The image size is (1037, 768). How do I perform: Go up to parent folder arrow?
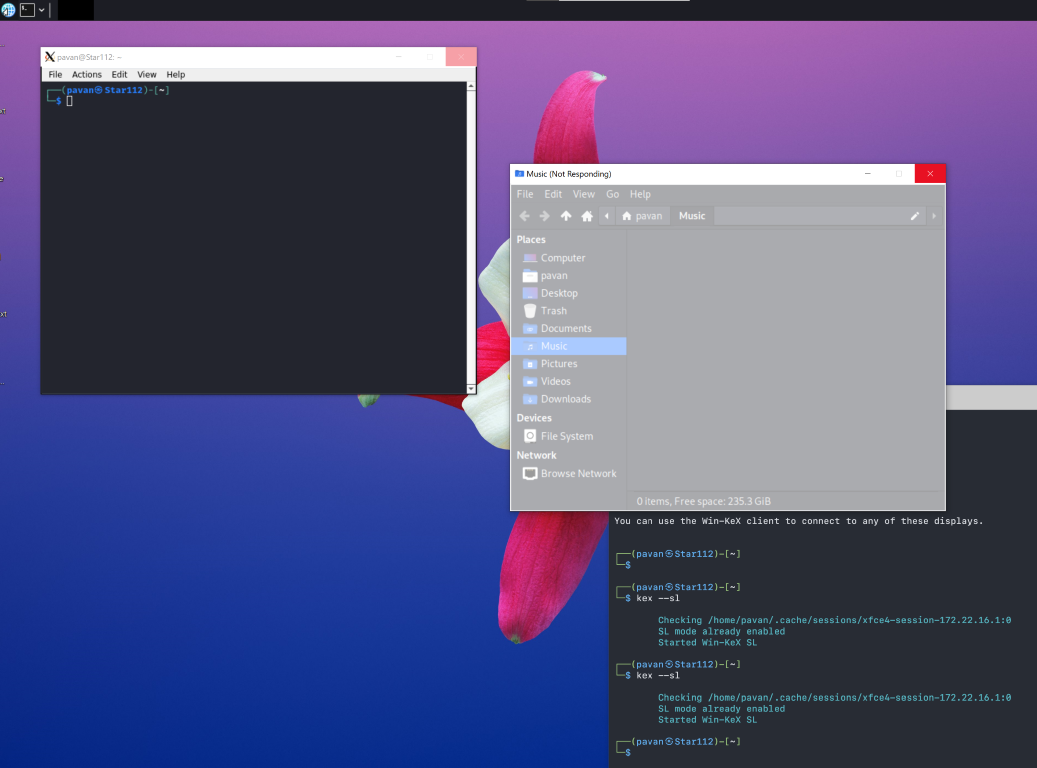[x=566, y=216]
